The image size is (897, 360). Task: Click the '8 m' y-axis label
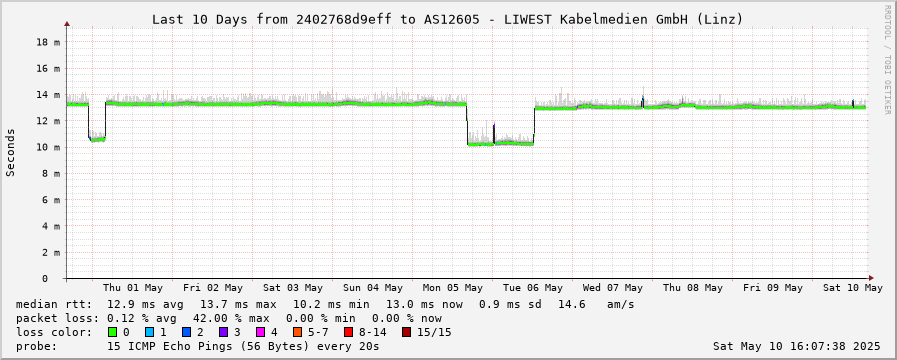[x=51, y=173]
